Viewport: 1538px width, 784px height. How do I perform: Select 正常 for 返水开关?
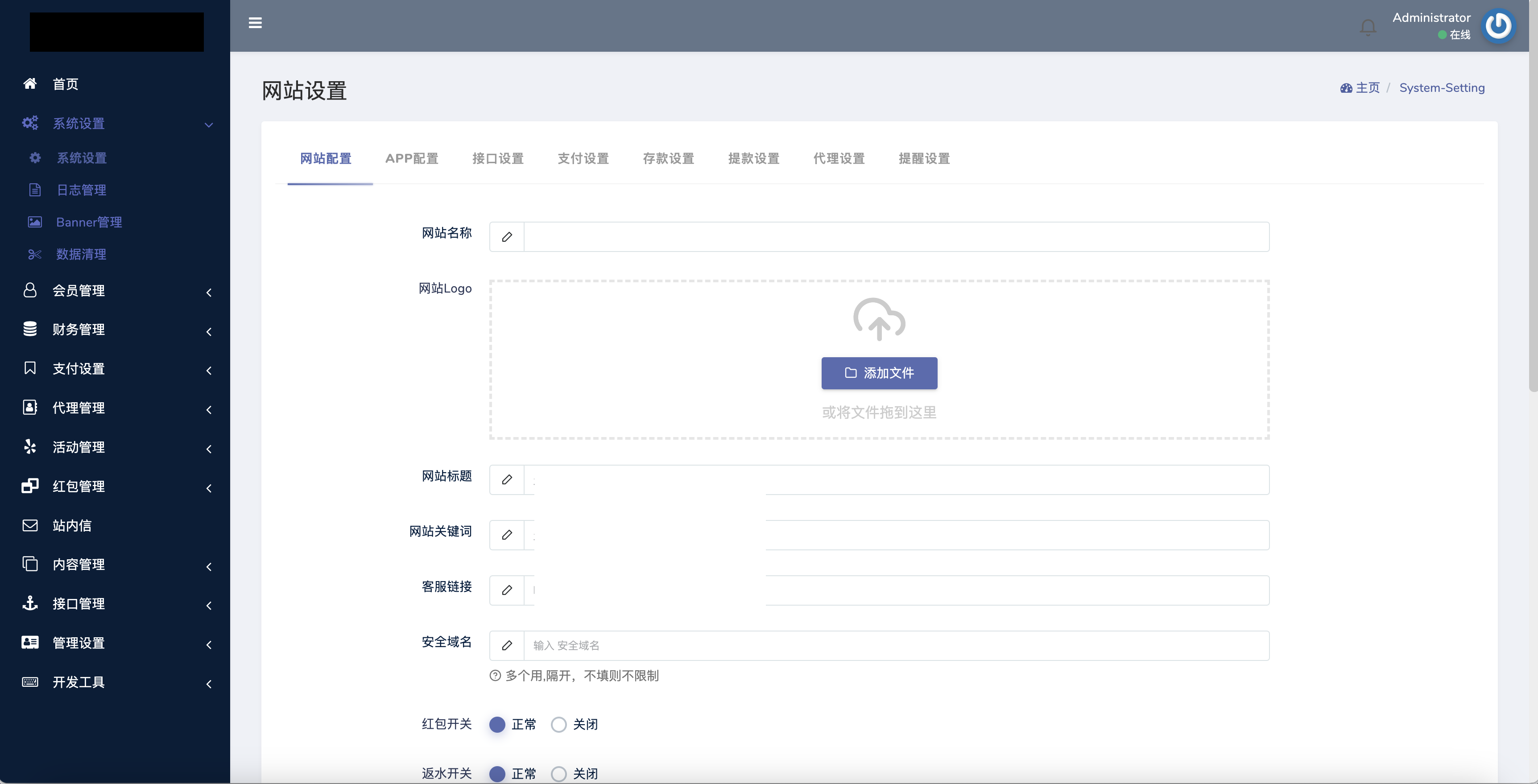pyautogui.click(x=497, y=773)
